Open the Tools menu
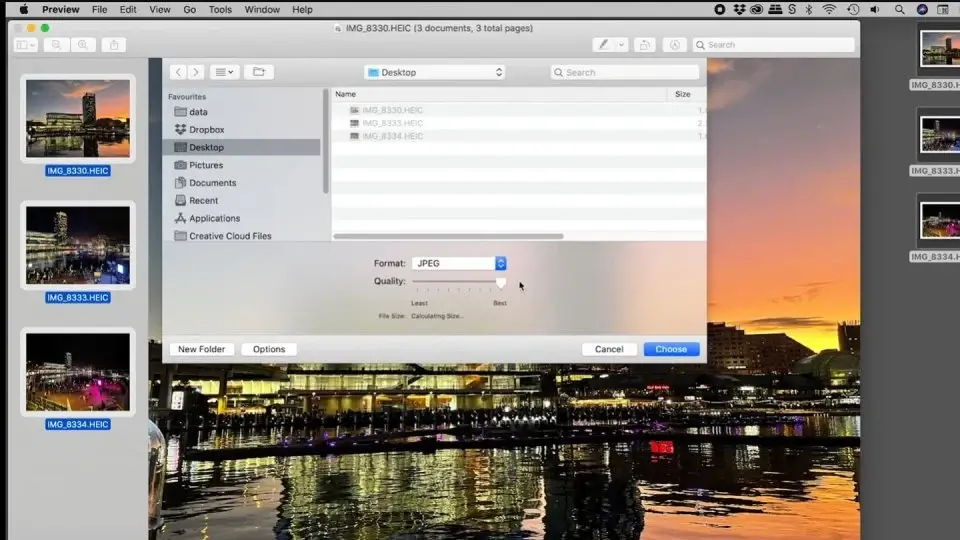Image resolution: width=960 pixels, height=540 pixels. [220, 9]
